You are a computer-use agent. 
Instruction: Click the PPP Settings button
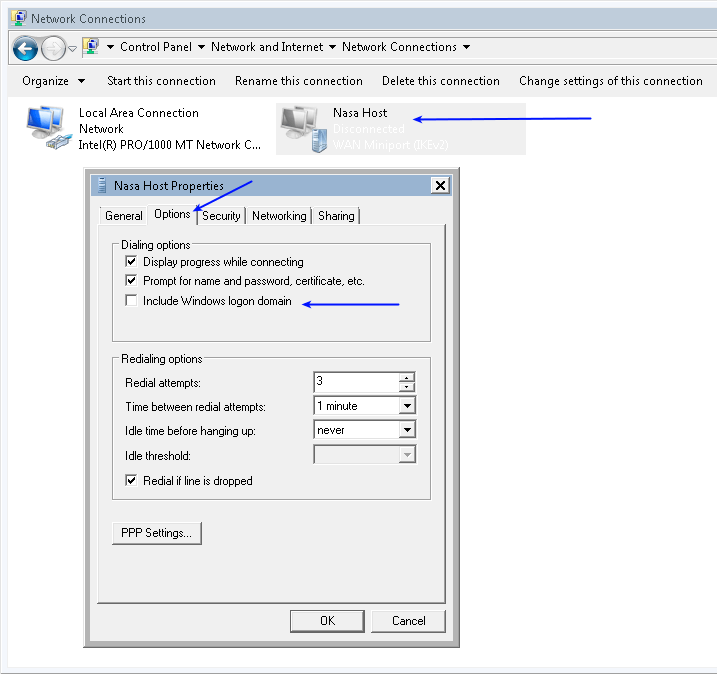[x=156, y=533]
